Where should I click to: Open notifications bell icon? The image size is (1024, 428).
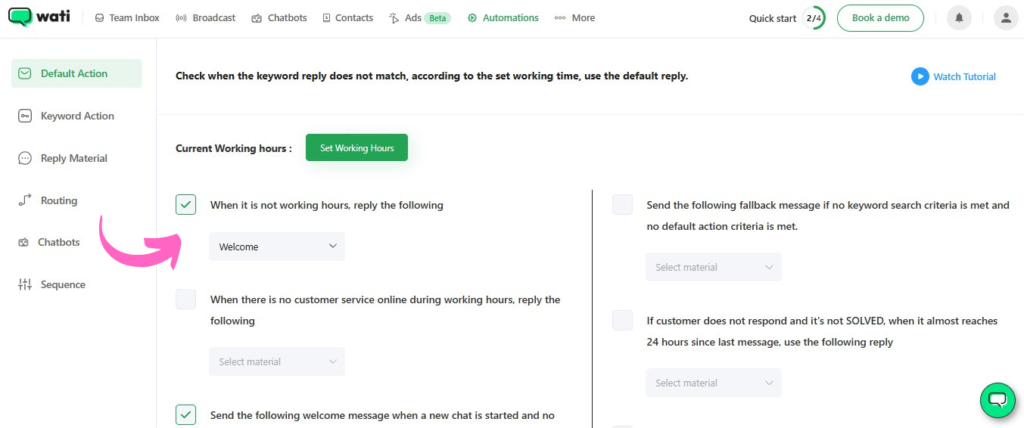(x=960, y=18)
